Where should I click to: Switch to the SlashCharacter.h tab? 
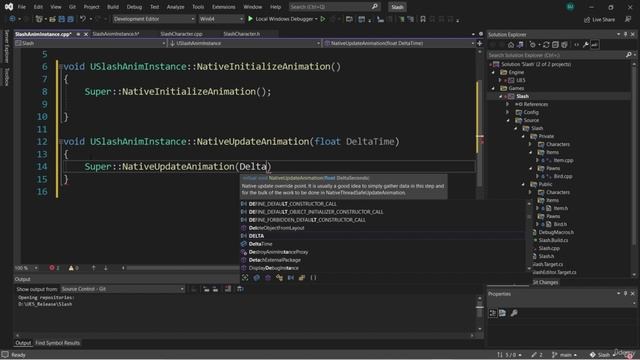pos(242,34)
